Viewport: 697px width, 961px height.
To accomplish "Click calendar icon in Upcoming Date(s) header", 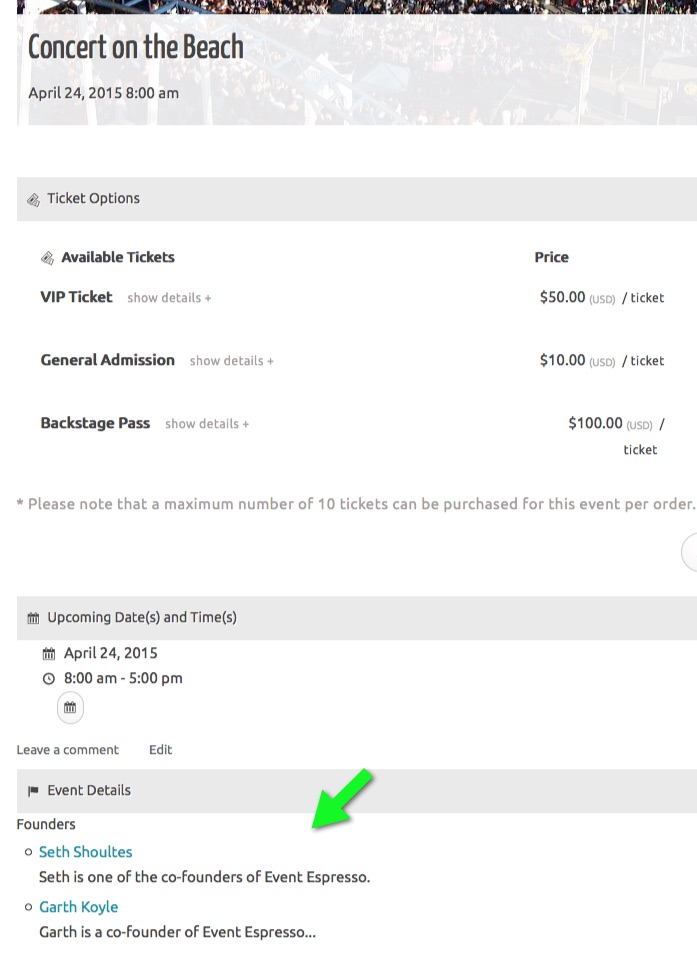I will click(33, 618).
